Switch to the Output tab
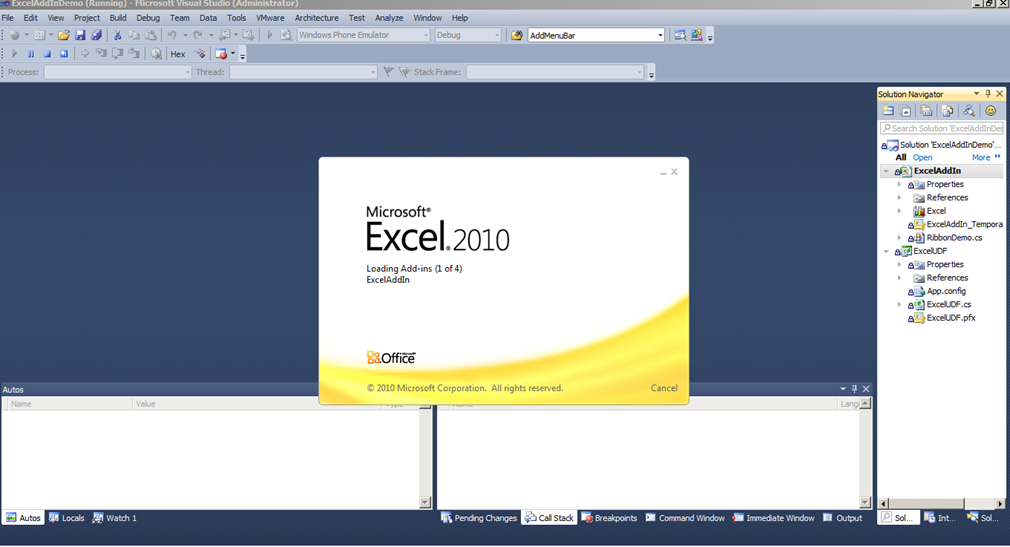 pyautogui.click(x=843, y=518)
